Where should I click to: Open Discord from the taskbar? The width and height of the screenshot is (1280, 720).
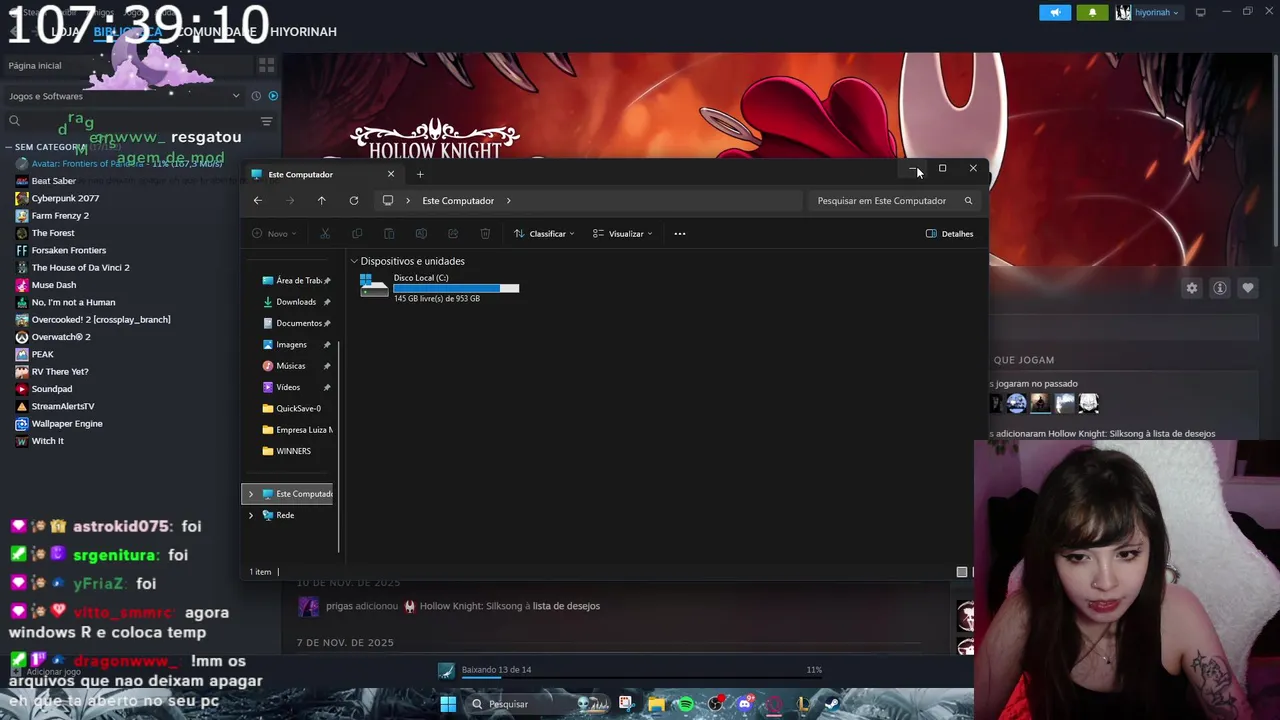[745, 704]
